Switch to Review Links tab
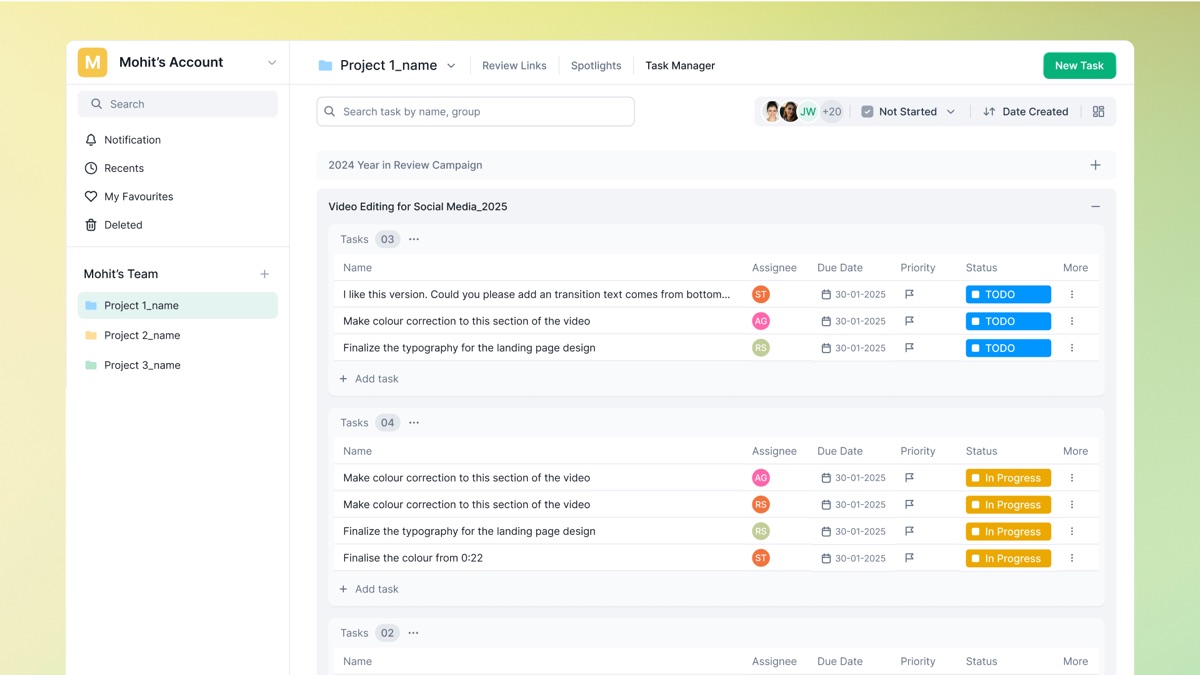Image resolution: width=1200 pixels, height=675 pixels. (514, 66)
